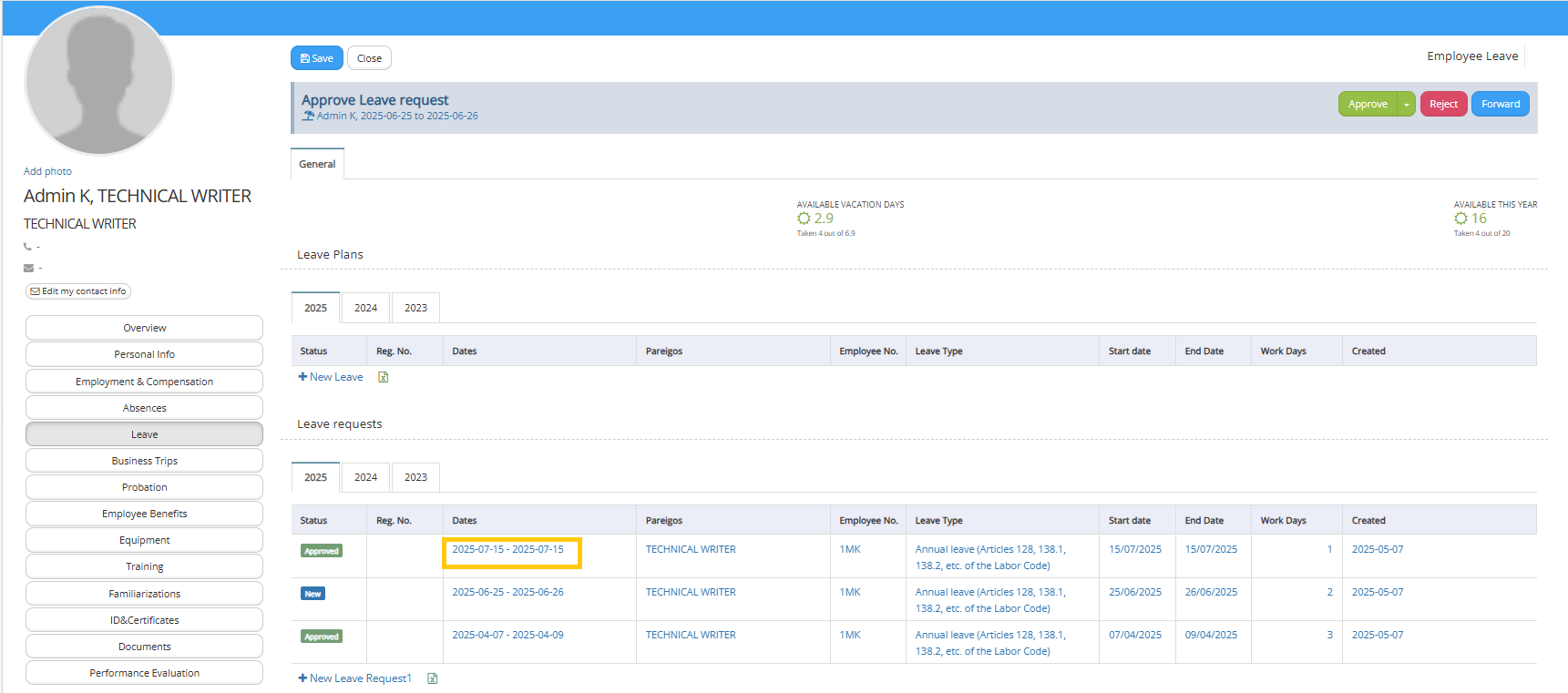Click Approved badge on the 2025-07-15 row
1568x693 pixels.
click(322, 551)
